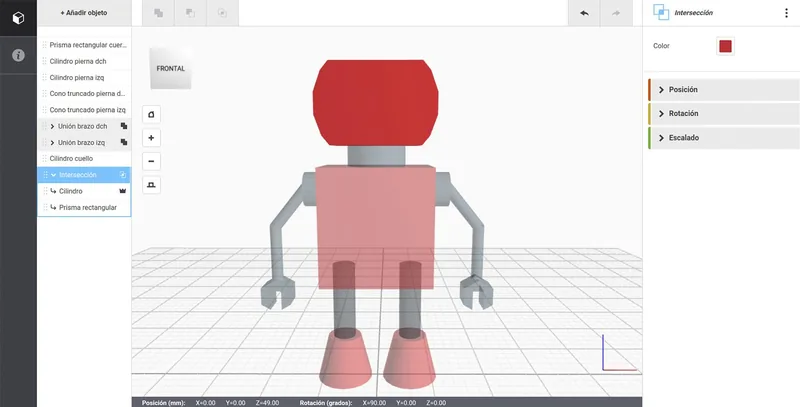This screenshot has height=407, width=800.
Task: Click the Z=49.00 position value
Action: coord(267,403)
